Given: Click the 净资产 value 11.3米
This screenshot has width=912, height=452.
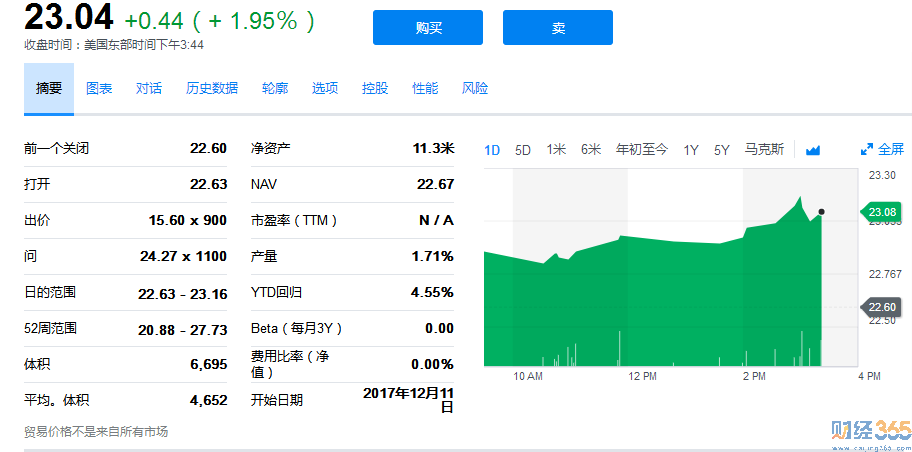Looking at the screenshot, I should (x=433, y=148).
